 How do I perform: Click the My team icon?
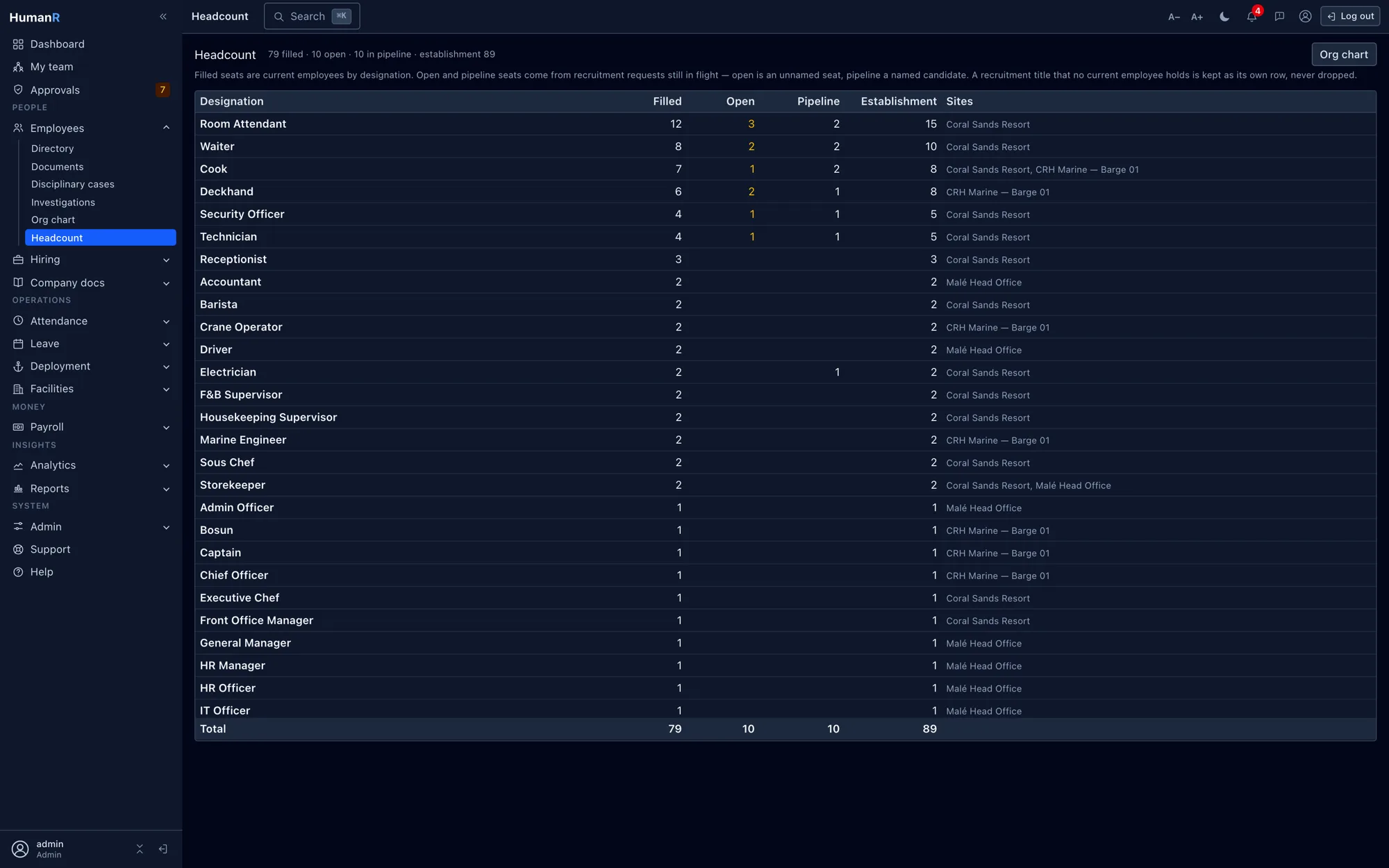point(18,67)
